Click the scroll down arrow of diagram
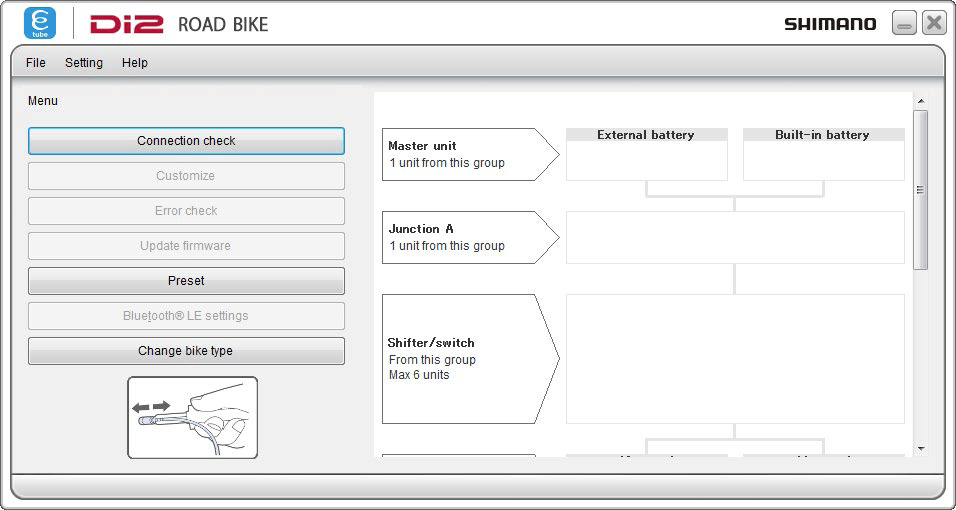The image size is (956, 510). click(921, 449)
